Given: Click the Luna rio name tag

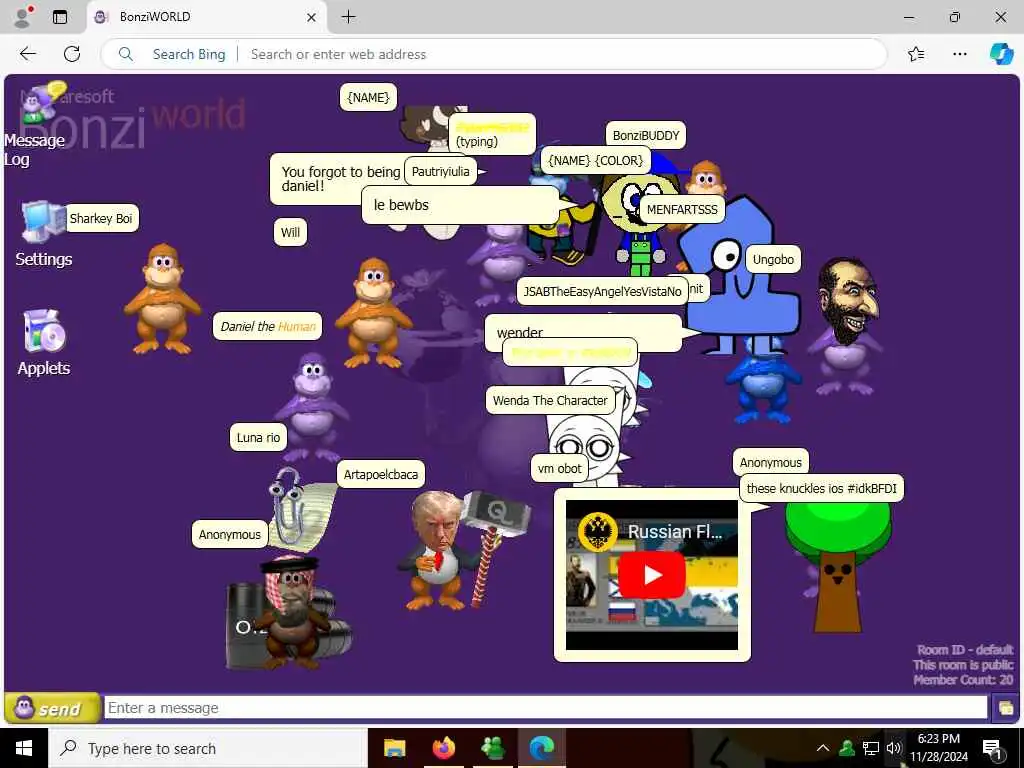Looking at the screenshot, I should coord(258,438).
